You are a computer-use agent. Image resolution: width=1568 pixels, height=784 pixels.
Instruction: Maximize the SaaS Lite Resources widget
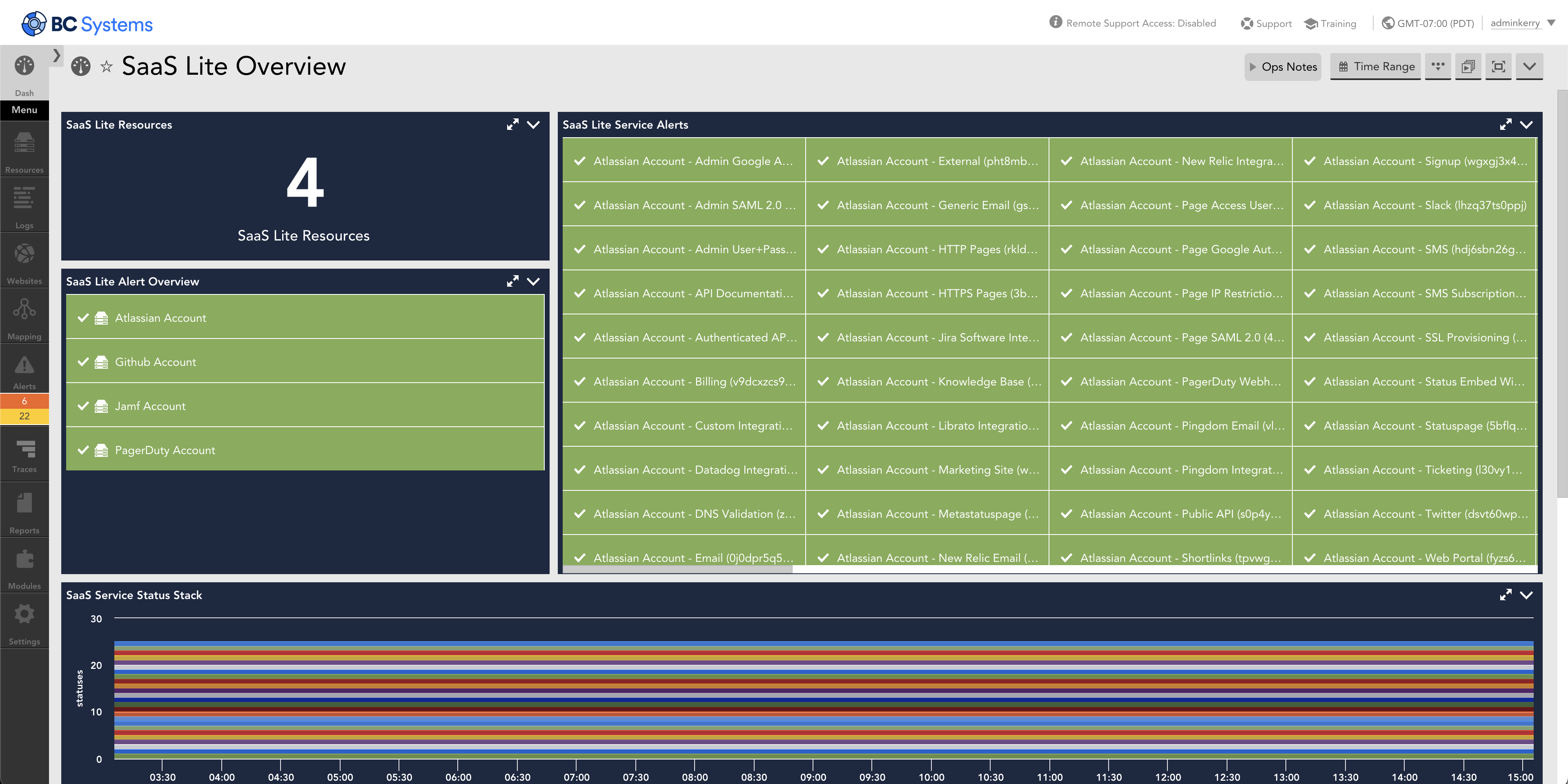(512, 125)
